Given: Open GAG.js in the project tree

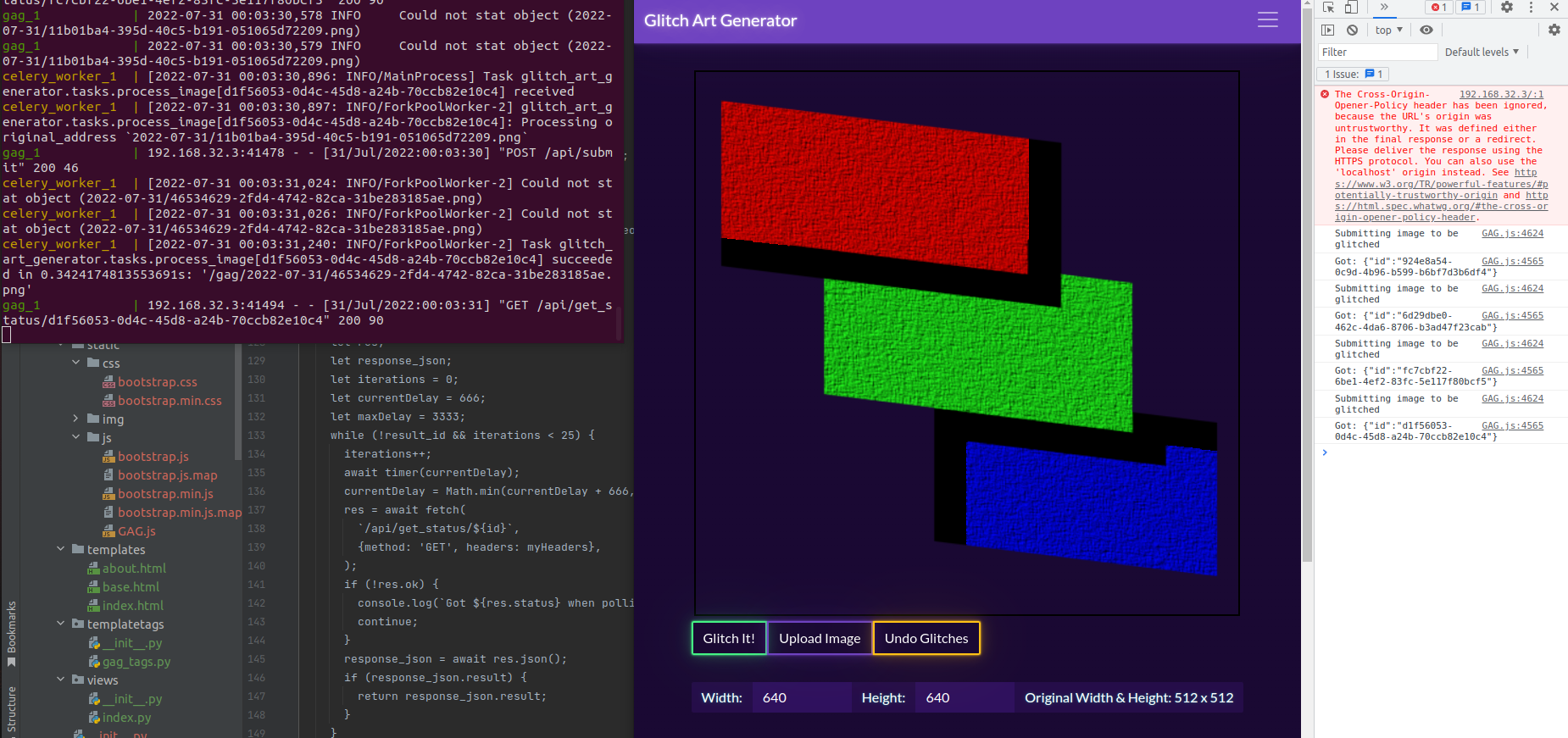Looking at the screenshot, I should click(x=136, y=531).
